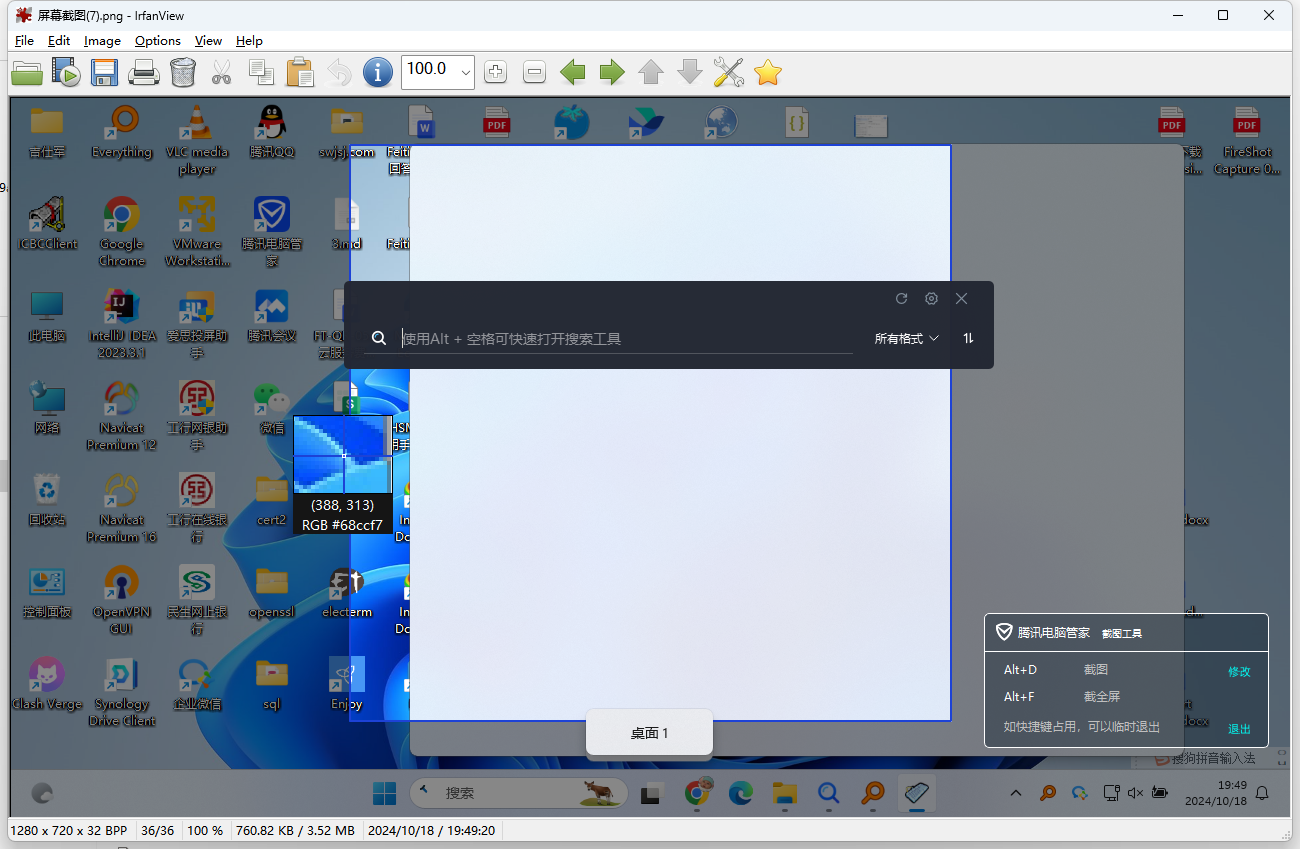This screenshot has height=849, width=1300.
Task: Click the Undo arrow toolbar icon
Action: coord(340,72)
